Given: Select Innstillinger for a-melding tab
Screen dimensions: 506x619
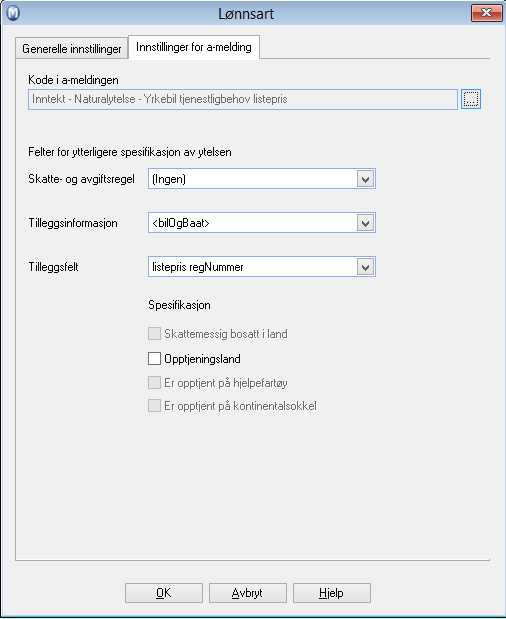Looking at the screenshot, I should [x=194, y=47].
